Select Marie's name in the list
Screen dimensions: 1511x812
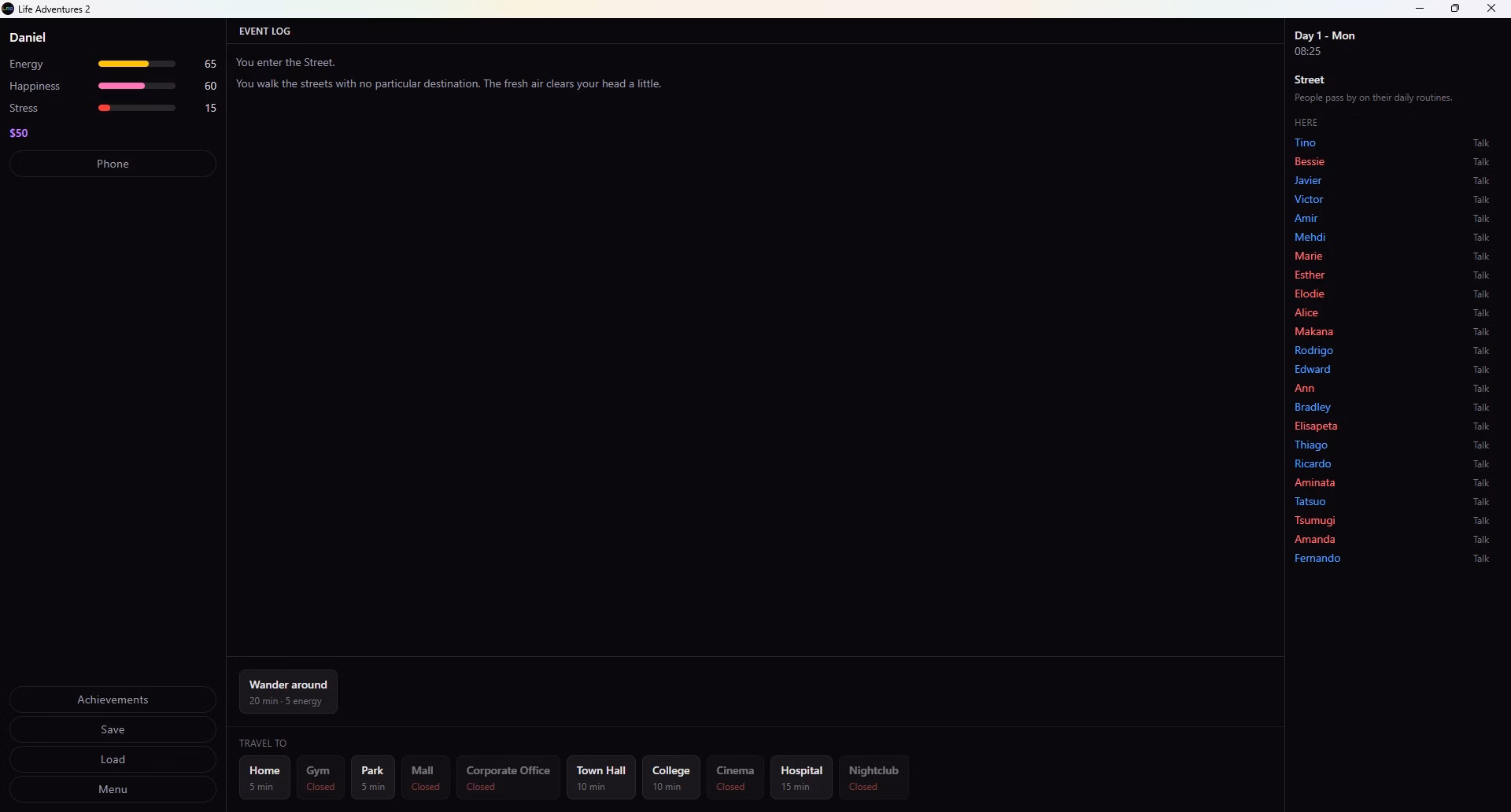[1308, 256]
